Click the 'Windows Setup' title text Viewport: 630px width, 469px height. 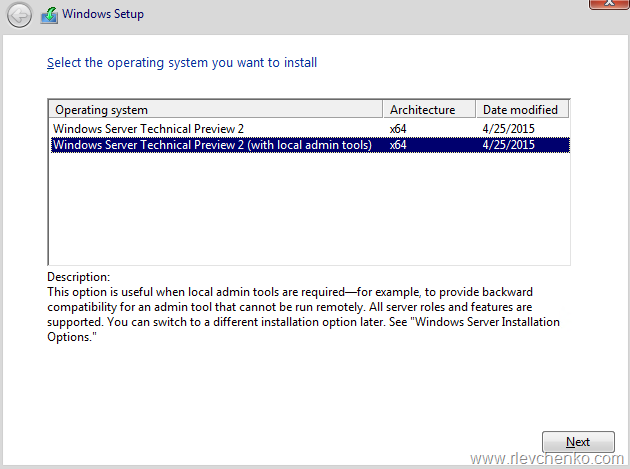pos(103,15)
